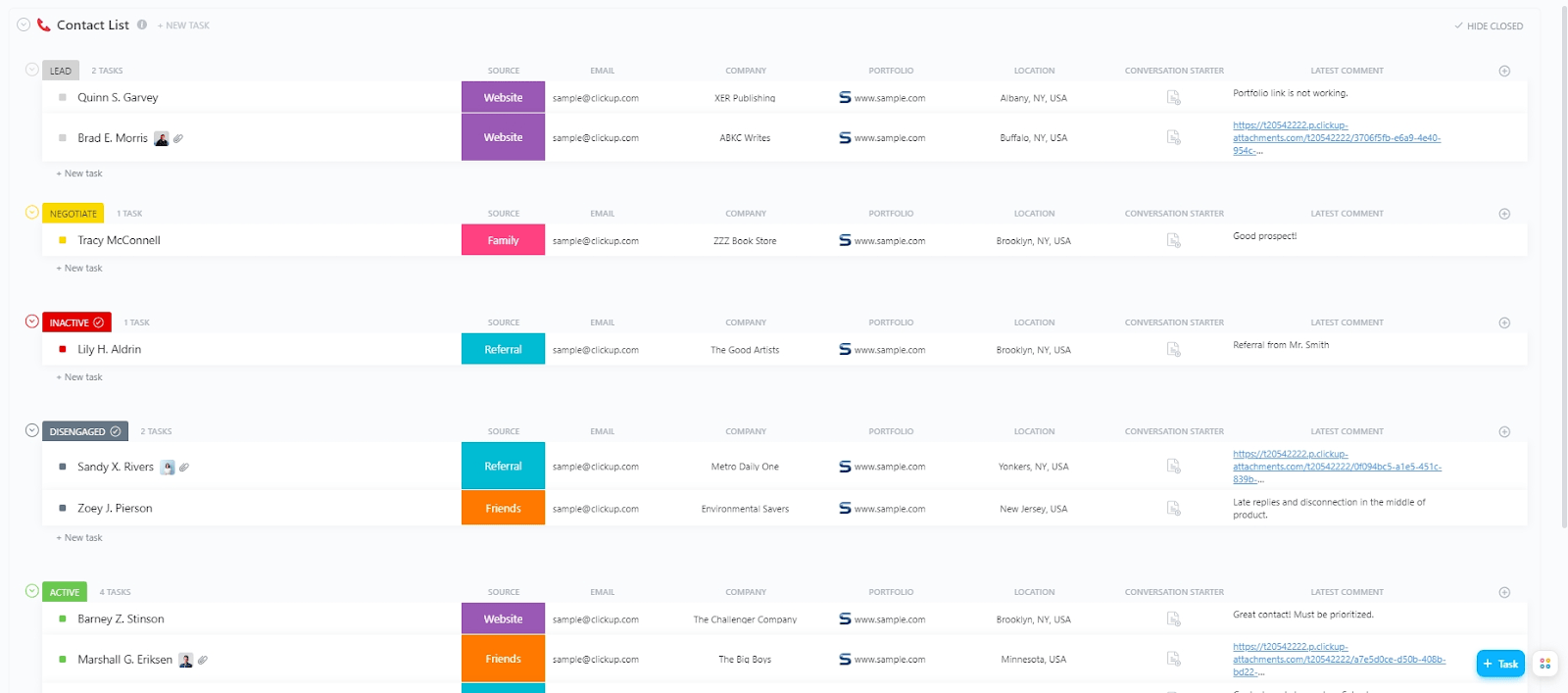Click attachment paperclip next to Brad E. Morris
This screenshot has height=693, width=1568.
click(178, 138)
